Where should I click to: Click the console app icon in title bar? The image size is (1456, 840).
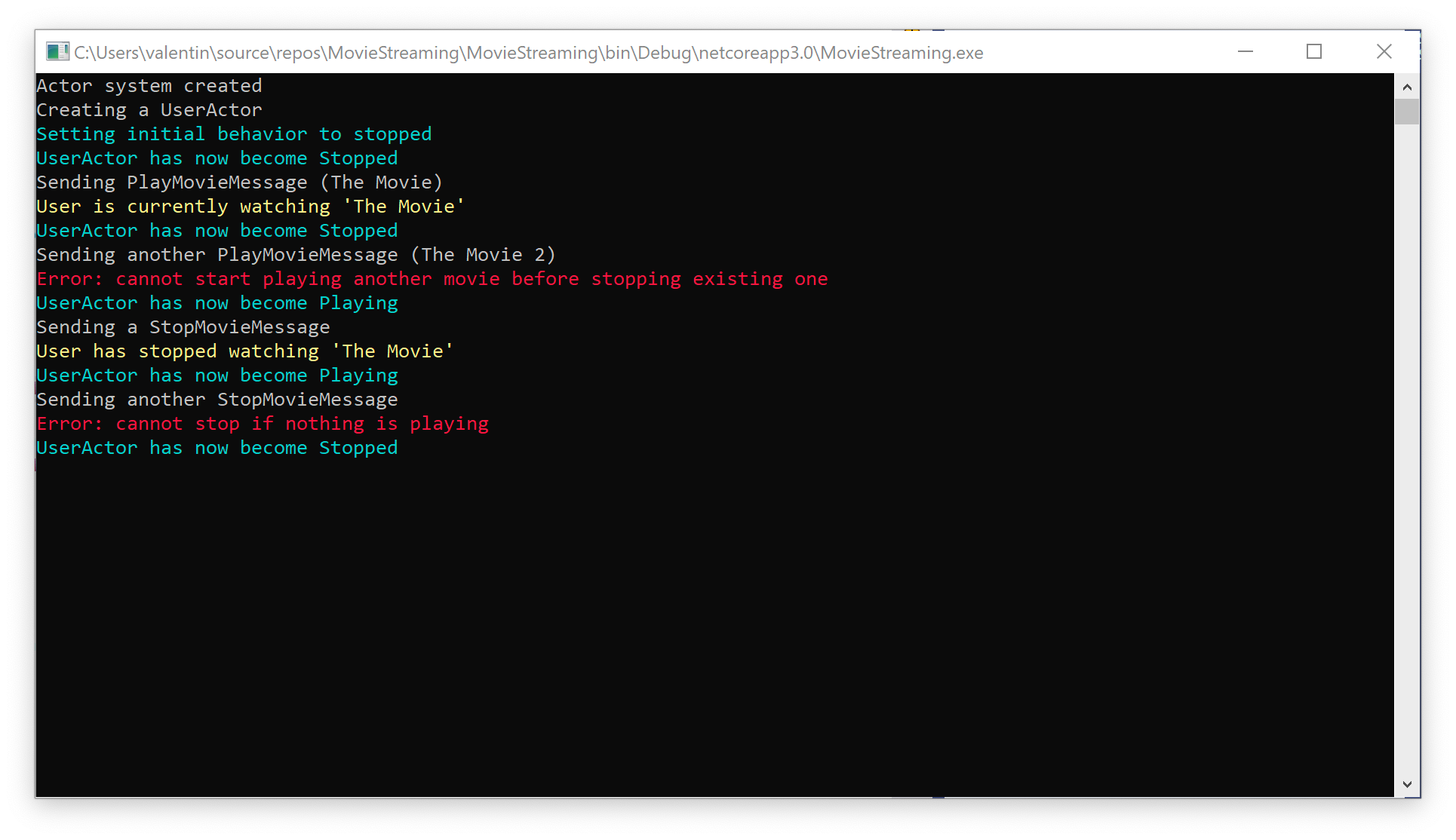[57, 52]
